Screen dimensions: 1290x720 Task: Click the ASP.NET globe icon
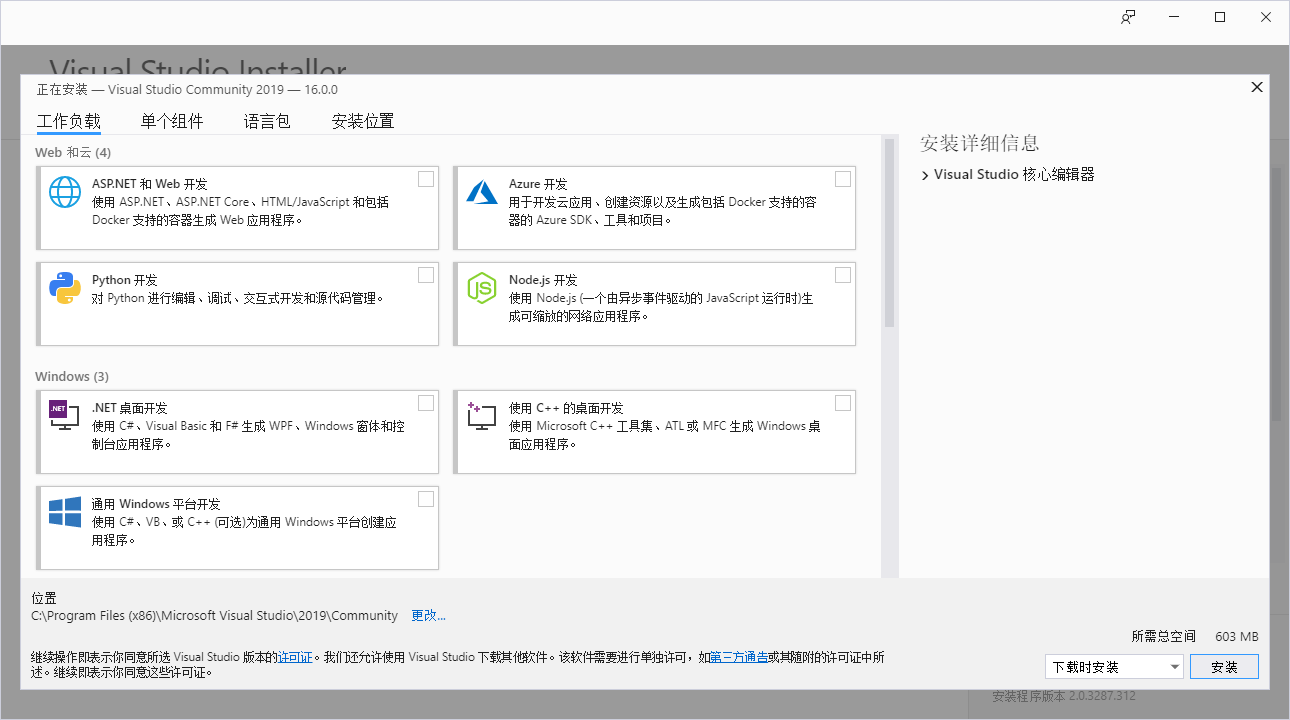click(65, 192)
